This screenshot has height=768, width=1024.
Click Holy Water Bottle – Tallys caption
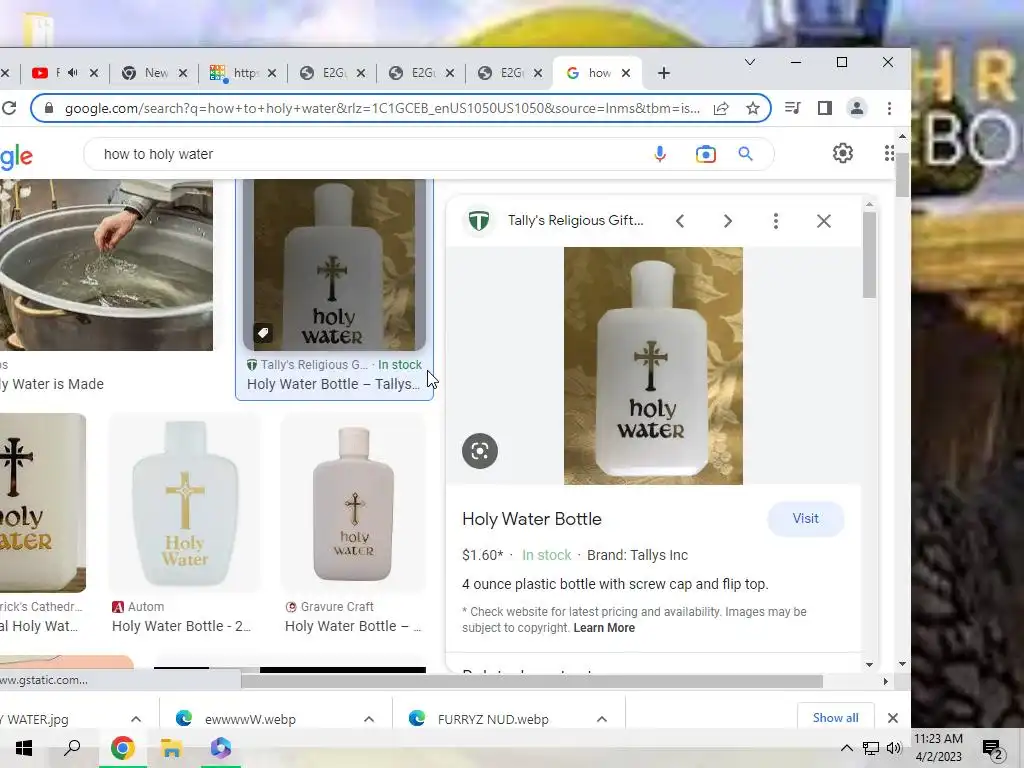tap(333, 384)
